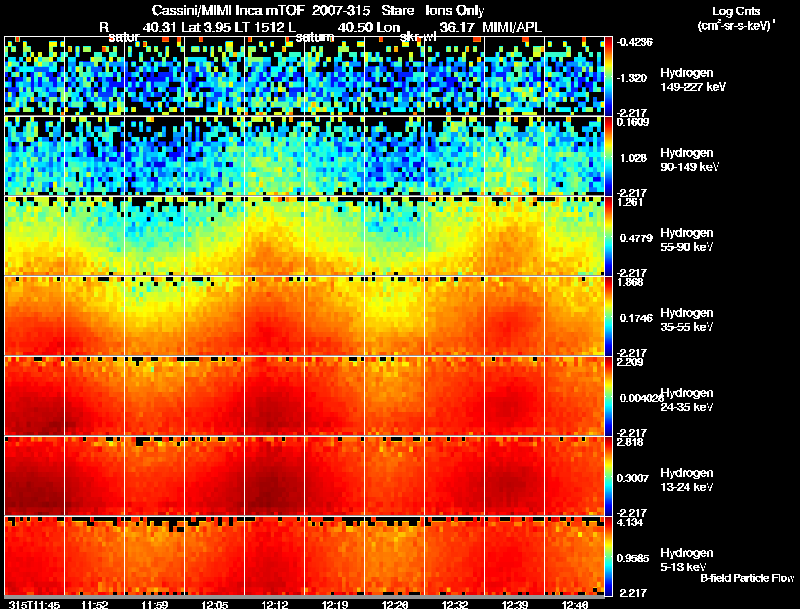Click the 'MIMI/APL' text in the header

click(x=512, y=27)
